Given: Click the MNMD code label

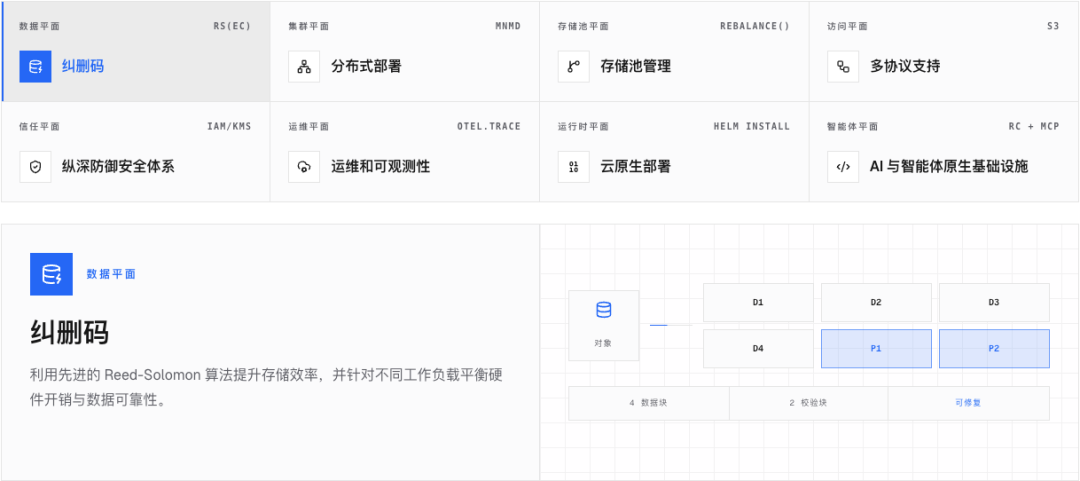Looking at the screenshot, I should coord(508,26).
